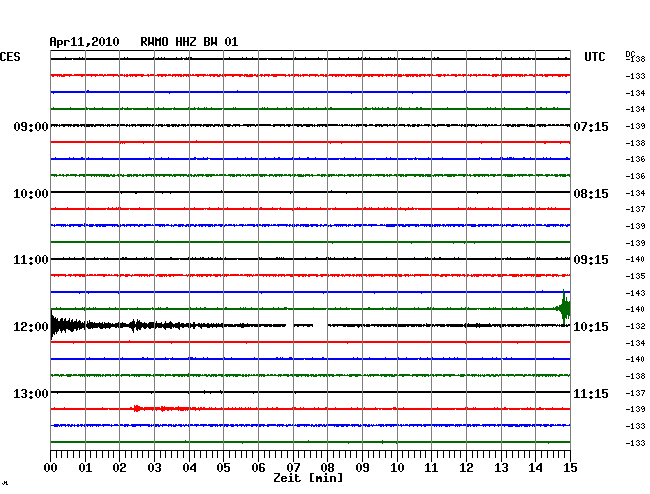
Task: Click the DC offset value '-135'
Action: click(635, 276)
